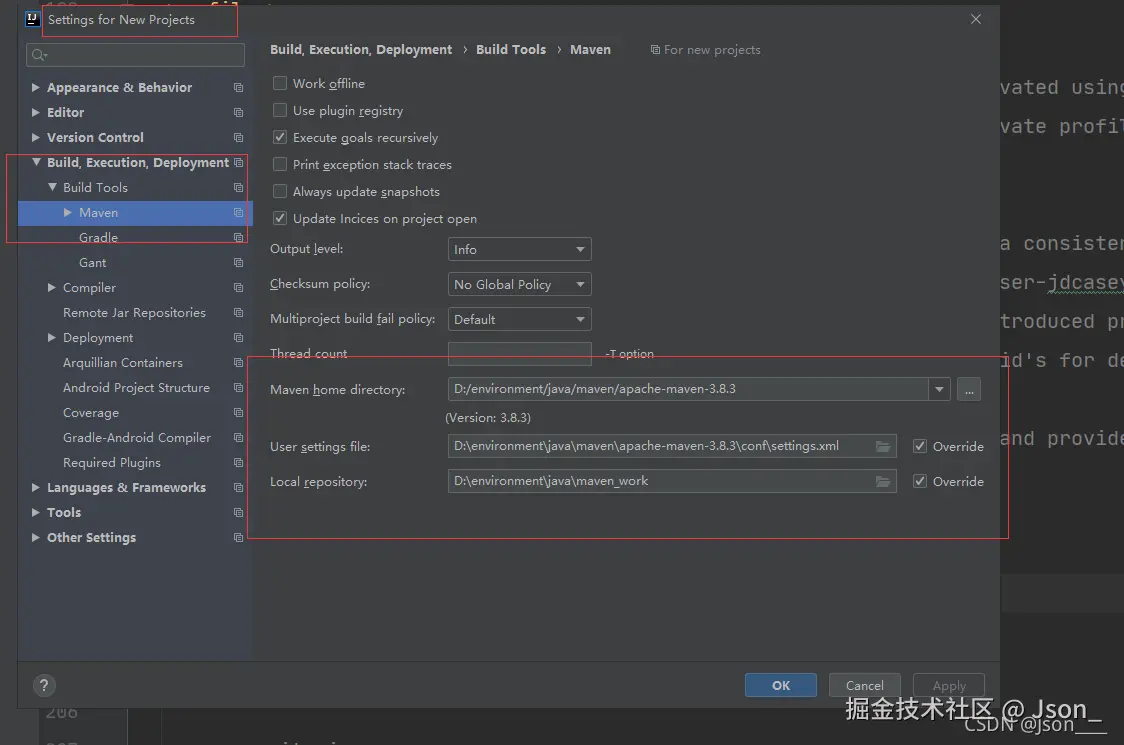Select Arquillian Containers

123,363
